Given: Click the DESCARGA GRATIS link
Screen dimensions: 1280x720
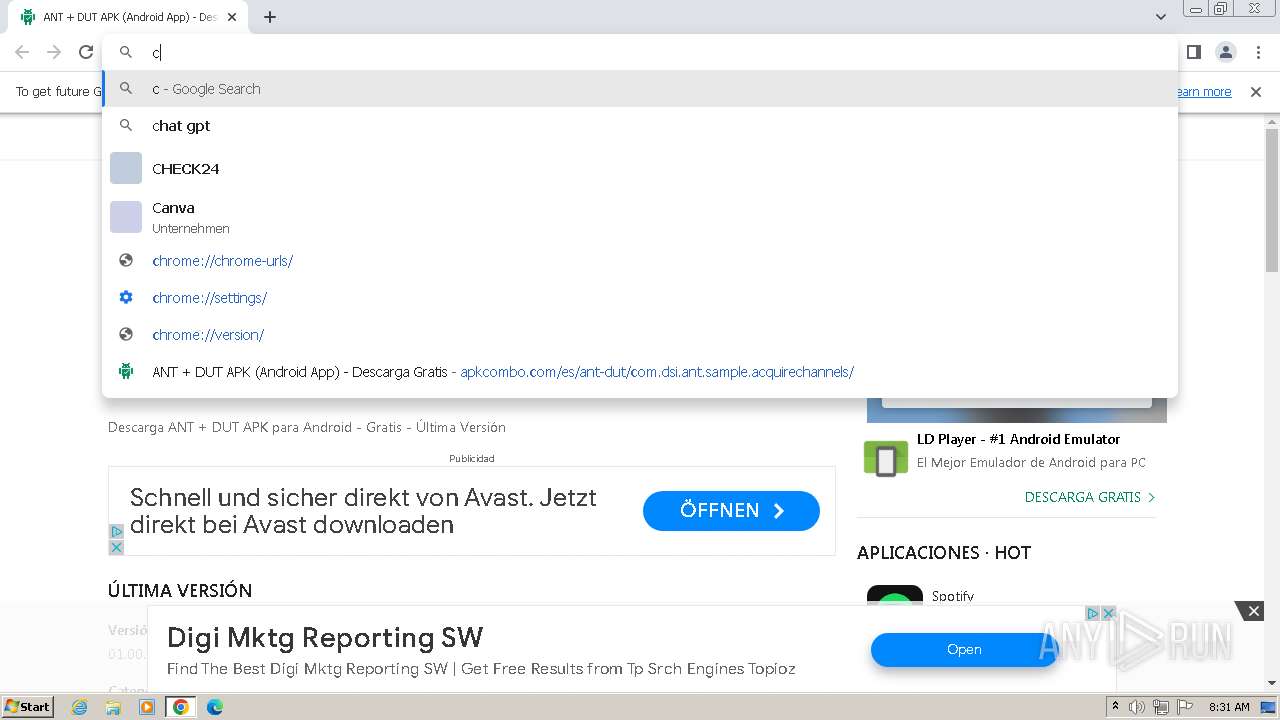Looking at the screenshot, I should (1090, 497).
